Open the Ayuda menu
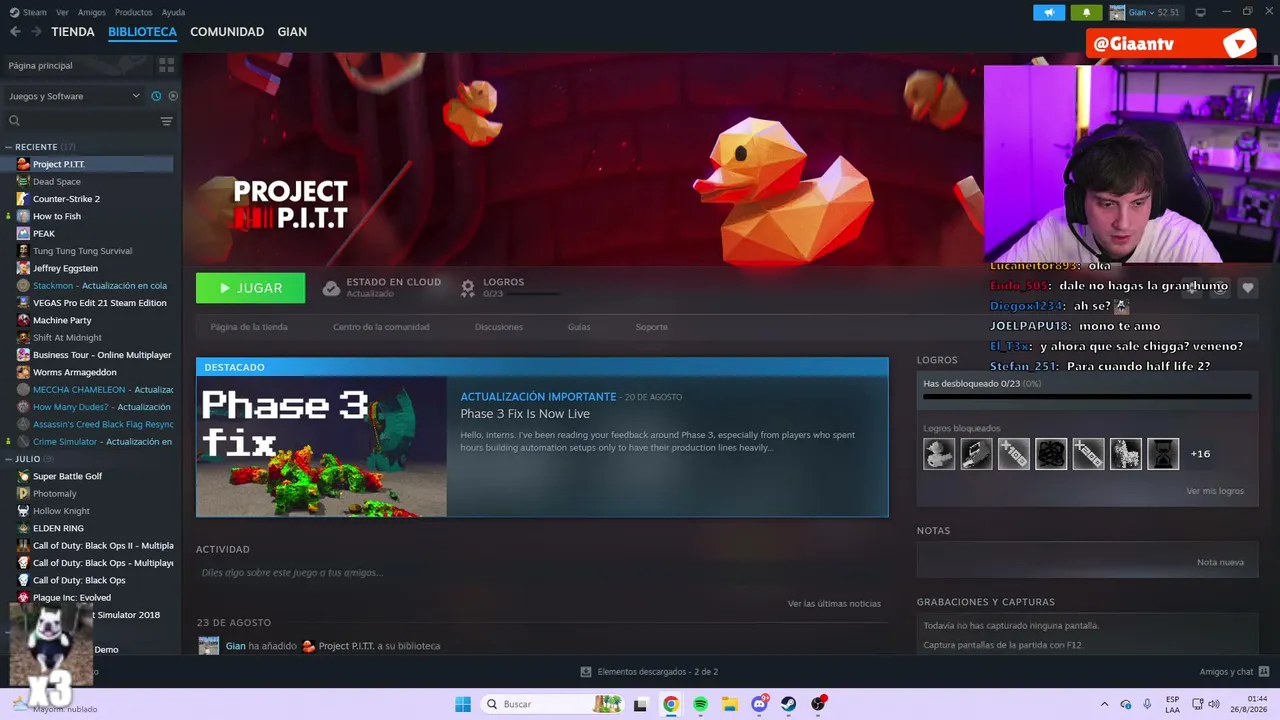The width and height of the screenshot is (1280, 720). click(x=173, y=12)
